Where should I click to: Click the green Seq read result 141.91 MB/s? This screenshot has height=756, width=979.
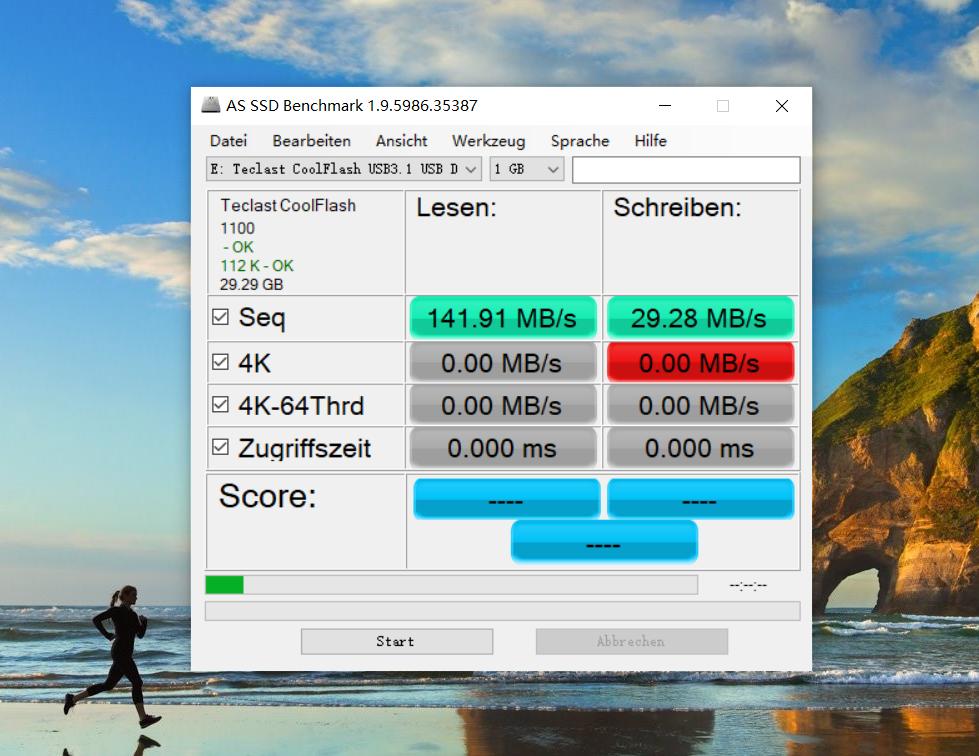pyautogui.click(x=502, y=318)
